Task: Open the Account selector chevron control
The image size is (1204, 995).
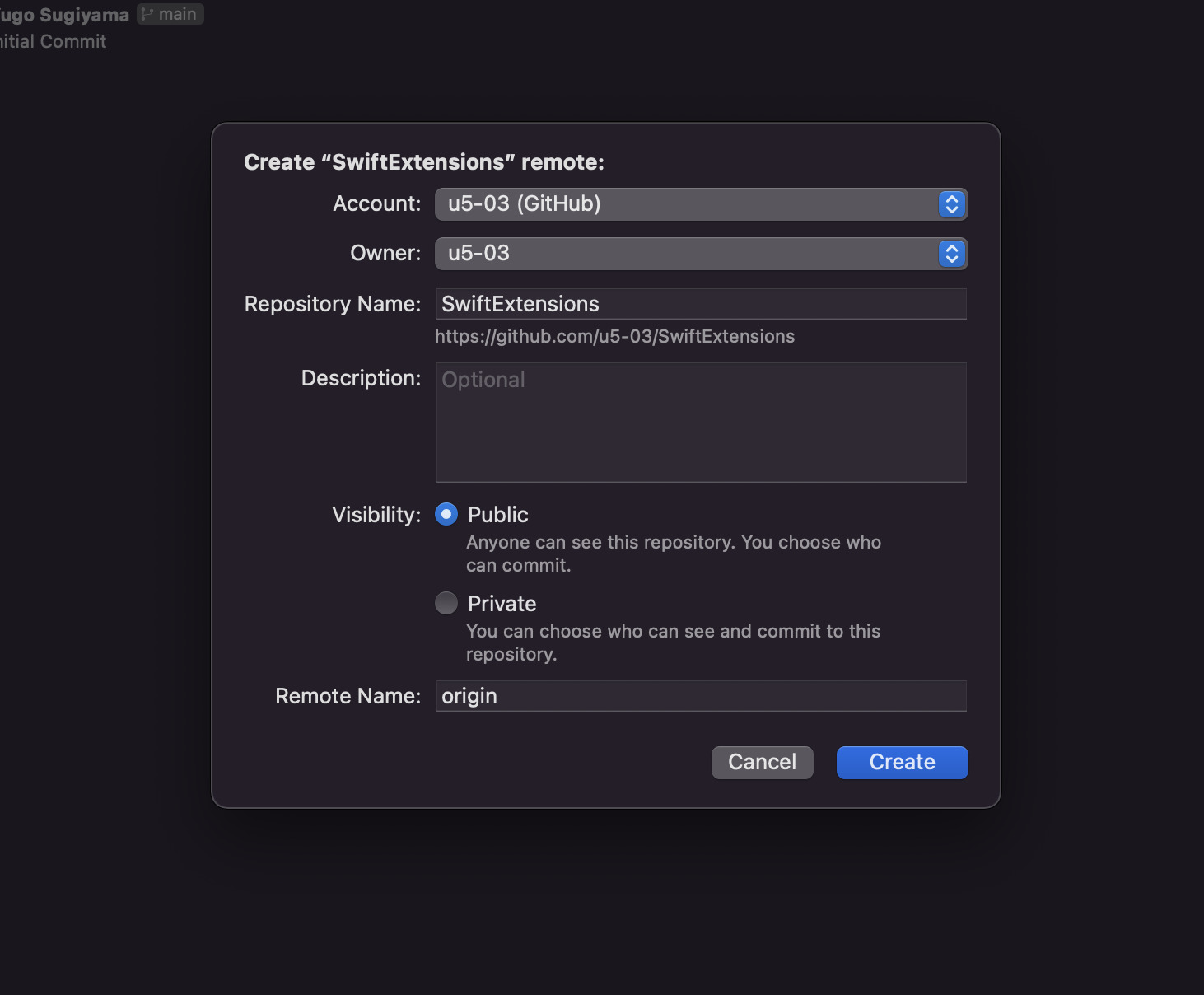Action: [951, 203]
